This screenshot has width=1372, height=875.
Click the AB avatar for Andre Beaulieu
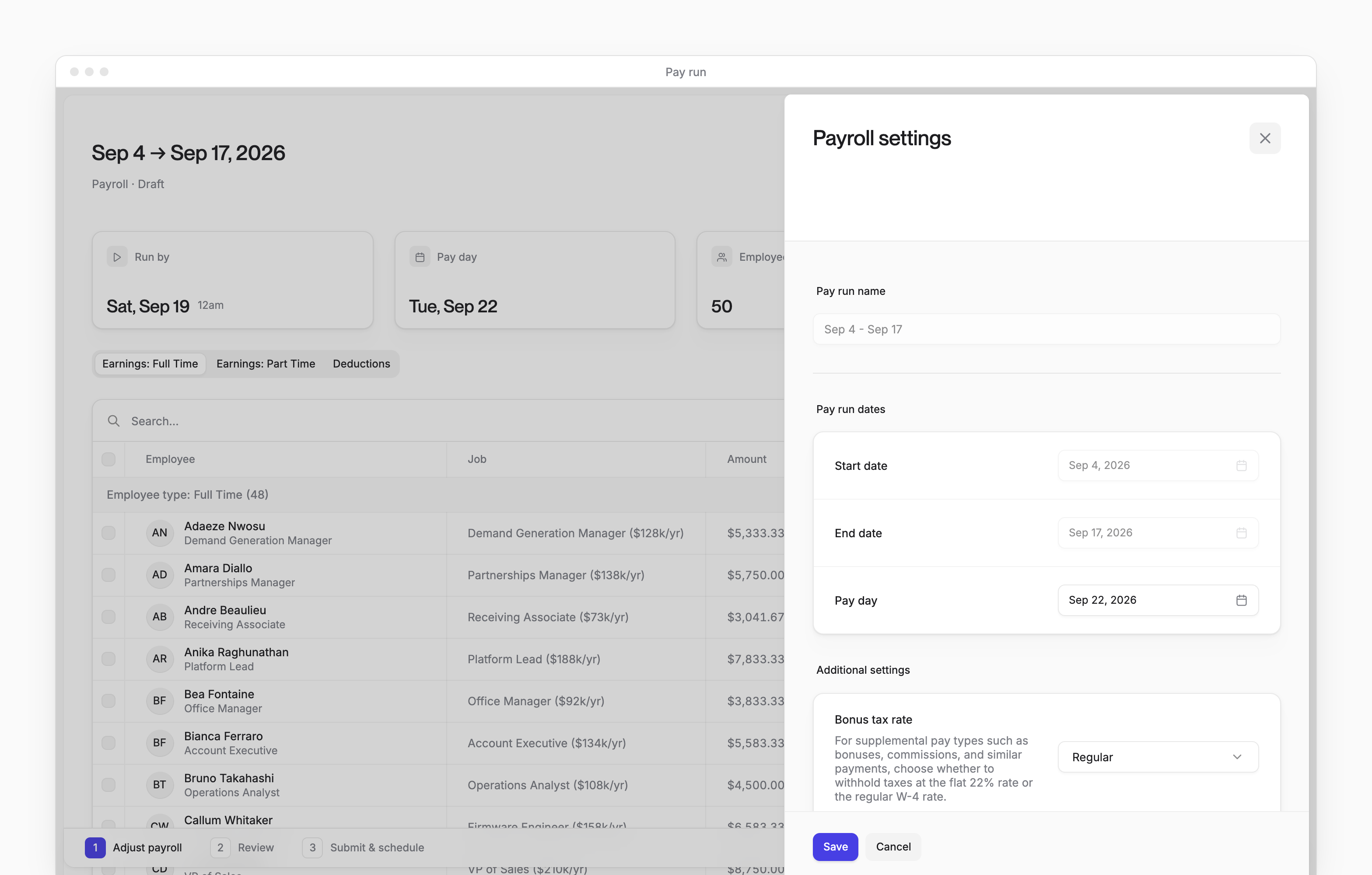pyautogui.click(x=160, y=617)
